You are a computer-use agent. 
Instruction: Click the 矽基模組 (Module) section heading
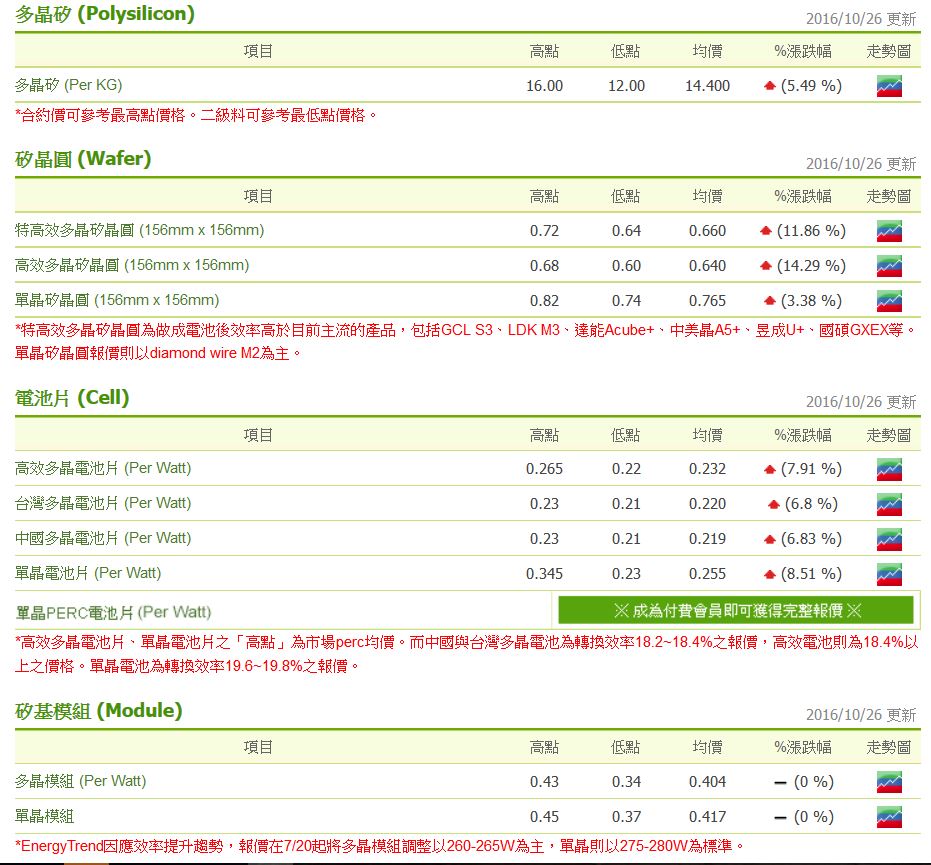click(99, 711)
